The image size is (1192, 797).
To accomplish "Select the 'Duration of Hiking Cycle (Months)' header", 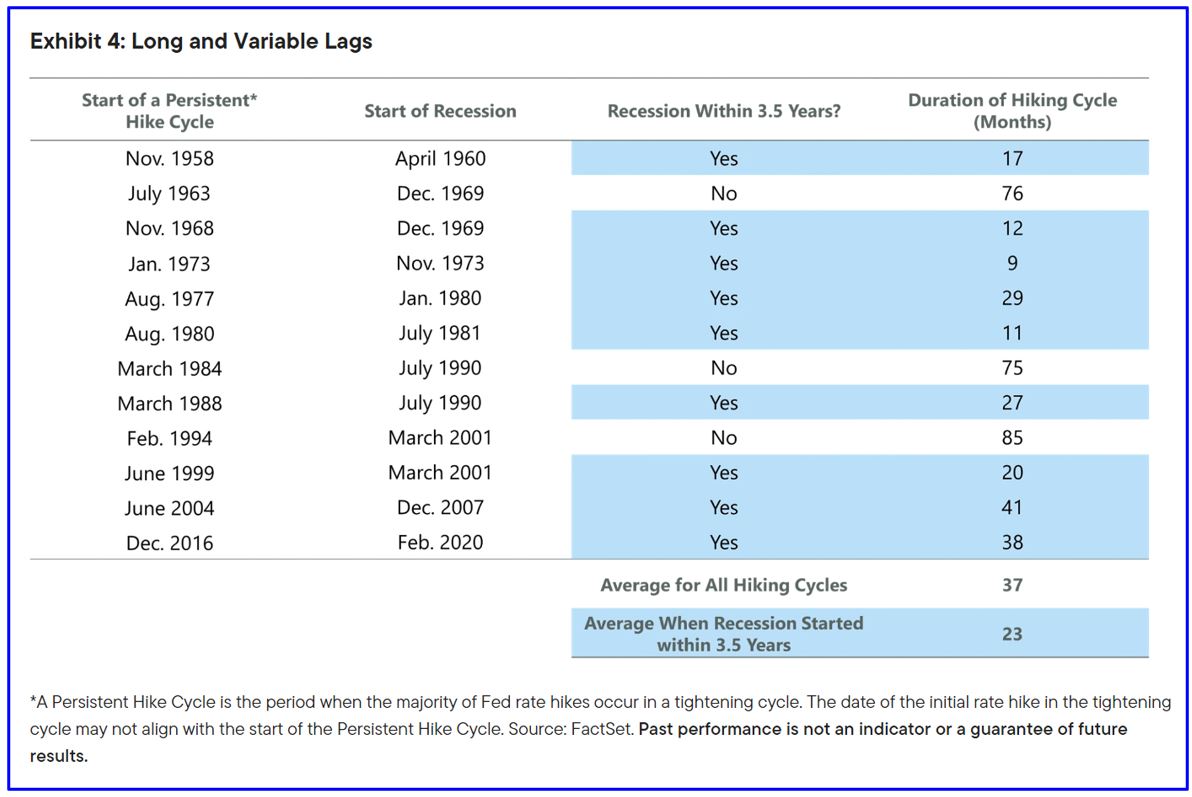I will pyautogui.click(x=1012, y=111).
